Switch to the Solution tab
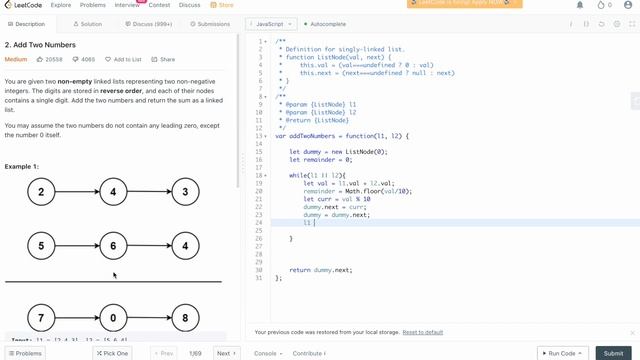Image resolution: width=640 pixels, height=360 pixels. pos(87,24)
